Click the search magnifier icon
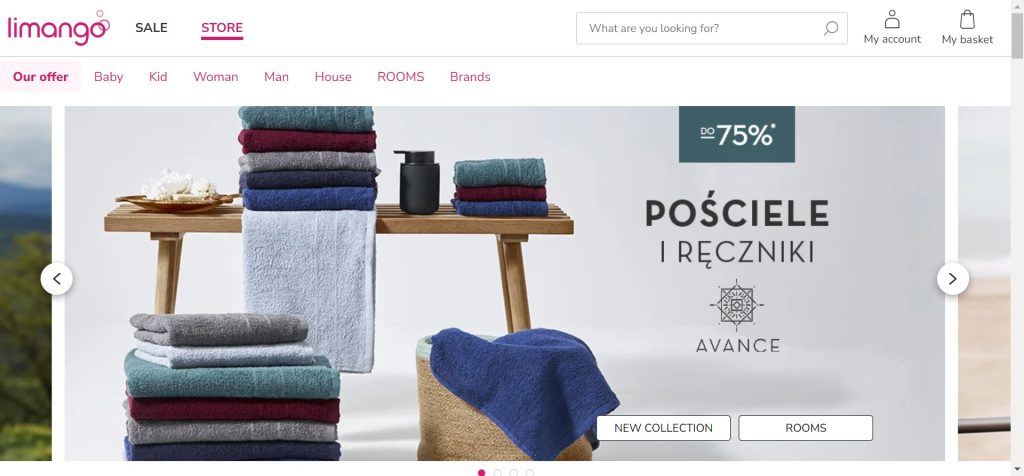The width and height of the screenshot is (1024, 476). [x=830, y=28]
